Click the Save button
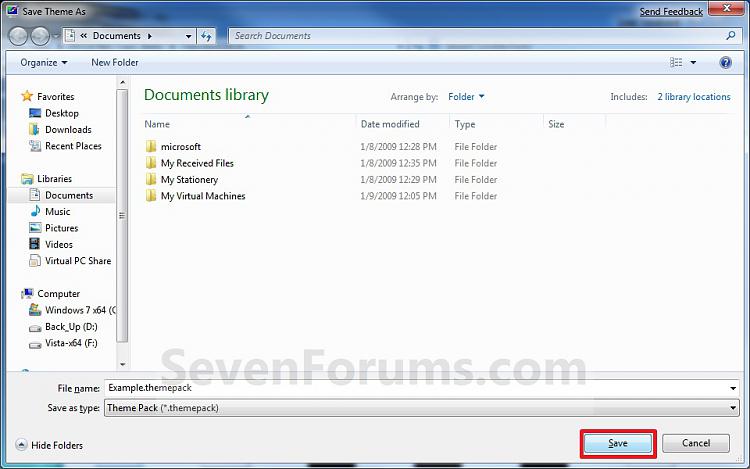This screenshot has width=750, height=469. tap(618, 443)
